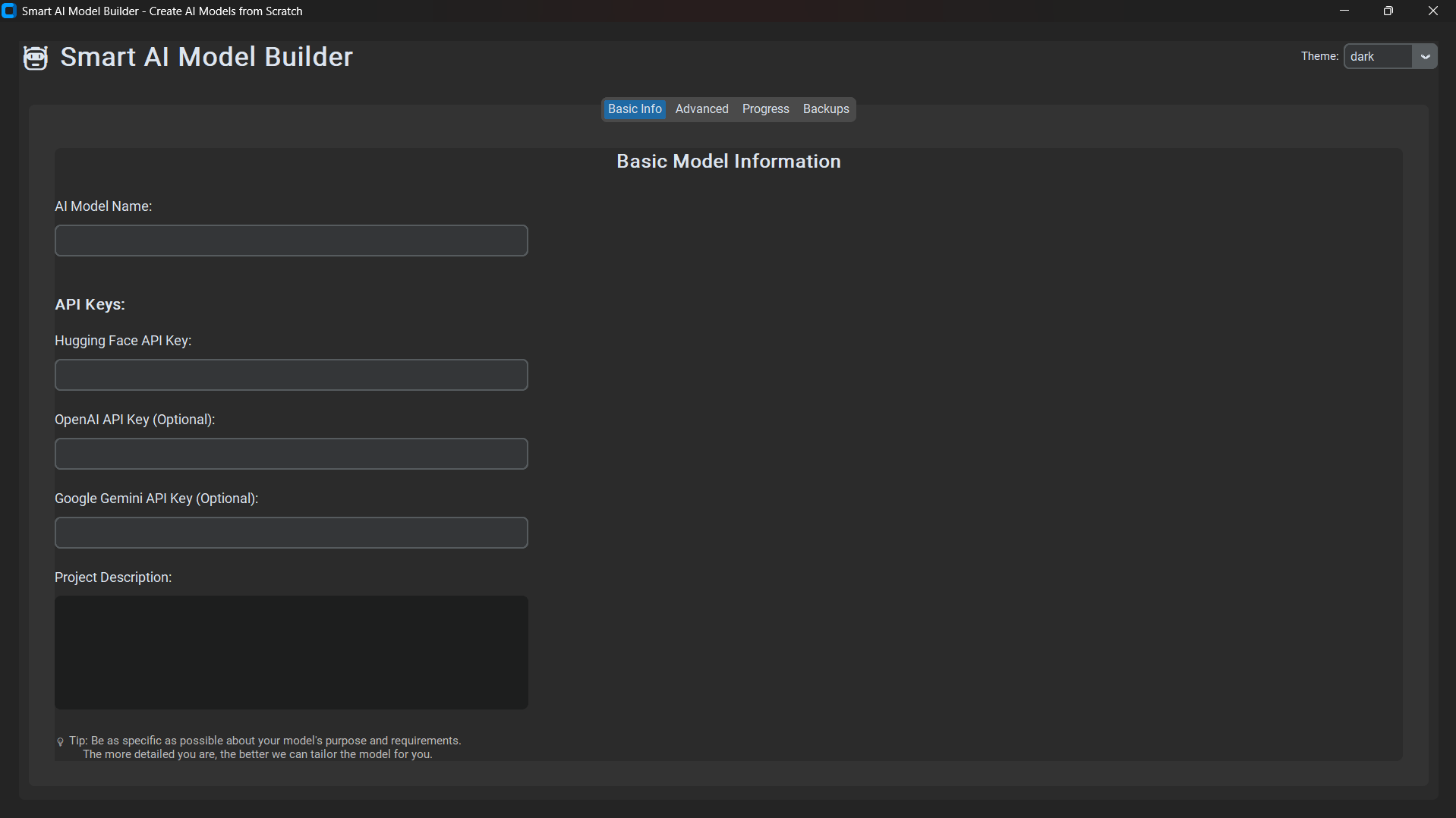Screen dimensions: 1456x818
Task: Click the Theme label near the dropdown
Action: 1319,56
